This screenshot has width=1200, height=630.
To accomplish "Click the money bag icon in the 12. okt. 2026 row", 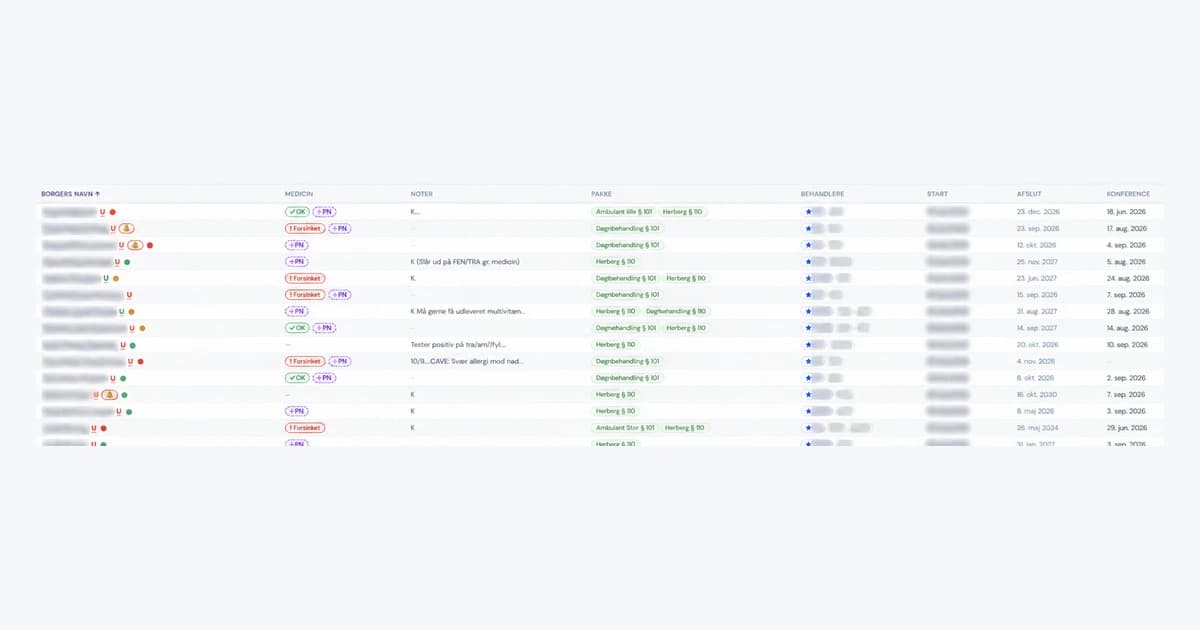I will (x=135, y=245).
